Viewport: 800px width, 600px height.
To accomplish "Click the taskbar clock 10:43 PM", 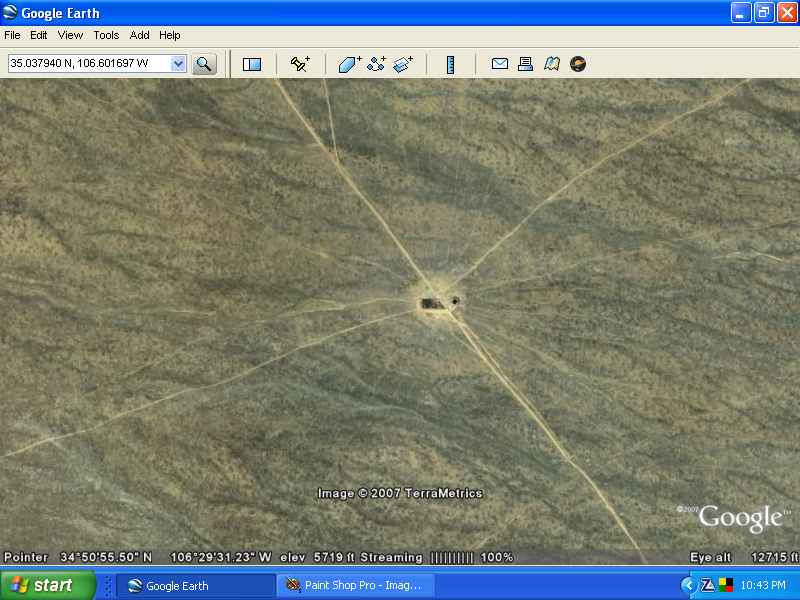I will [763, 585].
